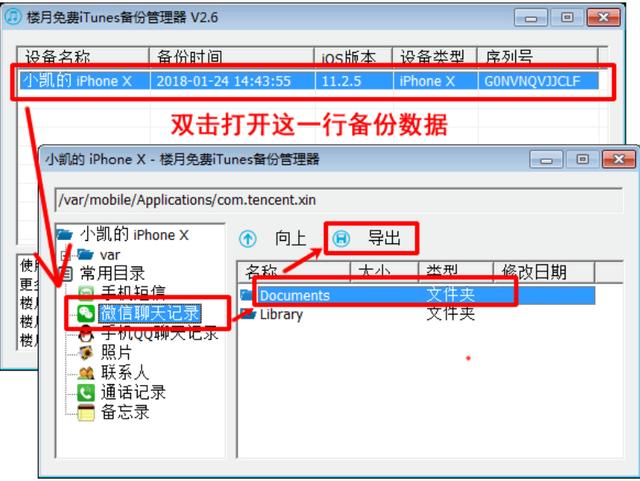Image resolution: width=640 pixels, height=481 pixels.
Task: Select the QQ penguin chat records icon
Action: pyautogui.click(x=86, y=333)
